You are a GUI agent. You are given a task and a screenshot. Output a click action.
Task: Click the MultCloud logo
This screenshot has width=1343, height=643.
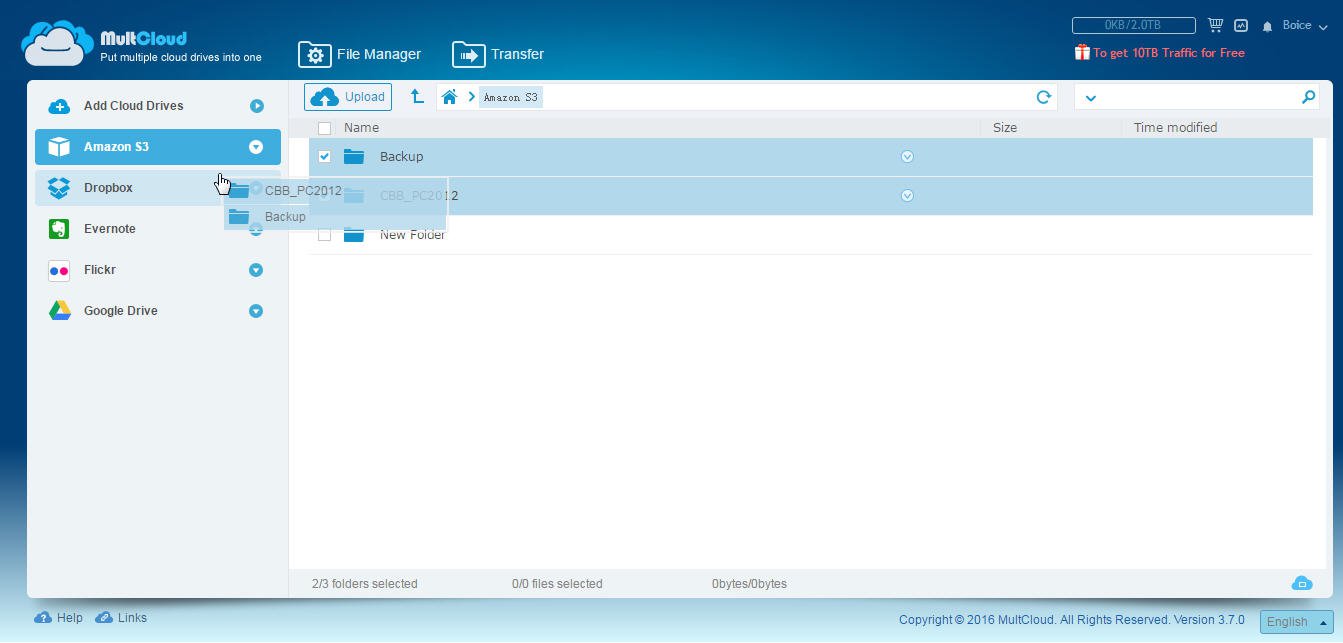141,45
